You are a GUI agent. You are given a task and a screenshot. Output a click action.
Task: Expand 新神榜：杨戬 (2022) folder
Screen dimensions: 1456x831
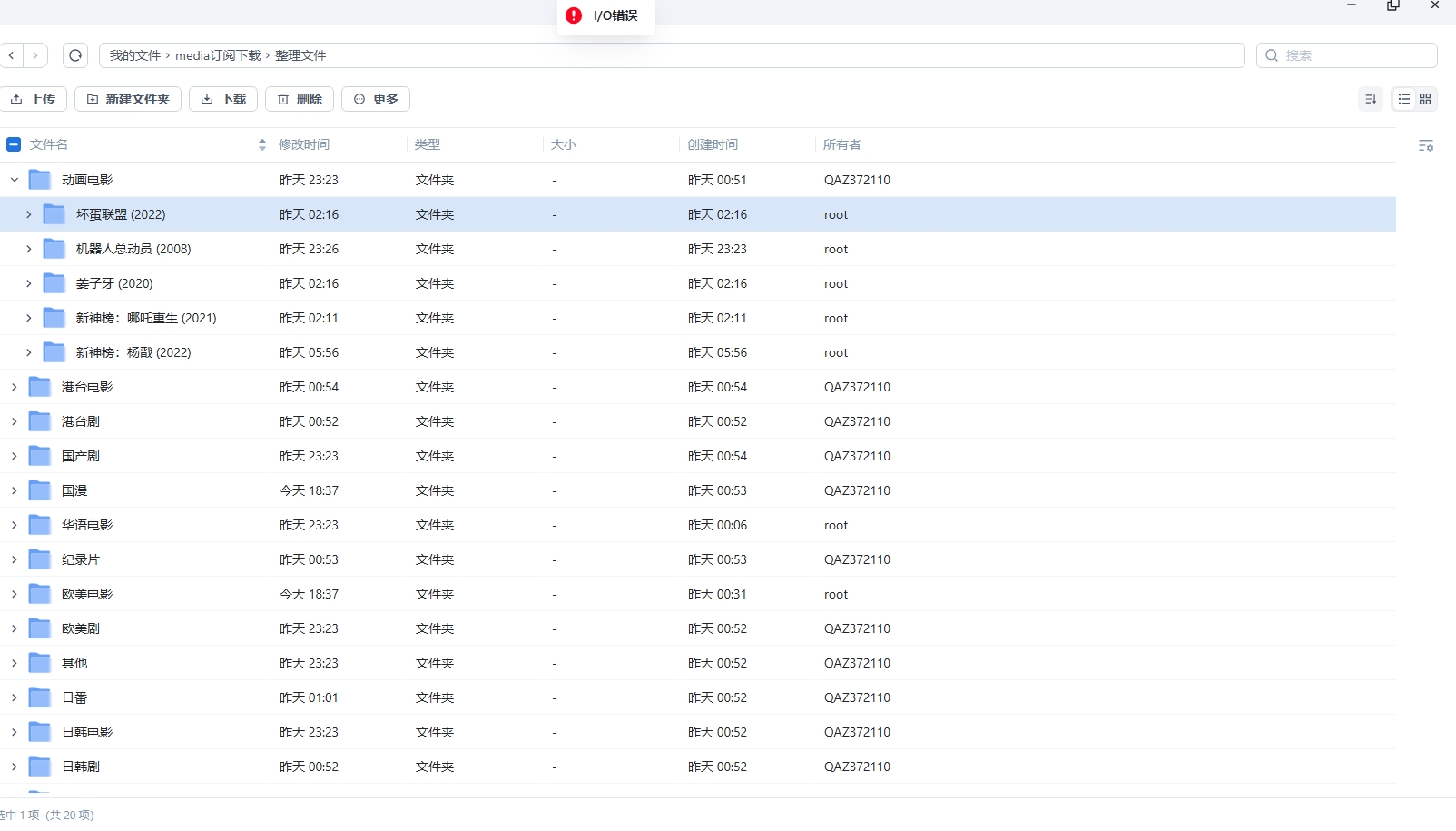point(29,352)
